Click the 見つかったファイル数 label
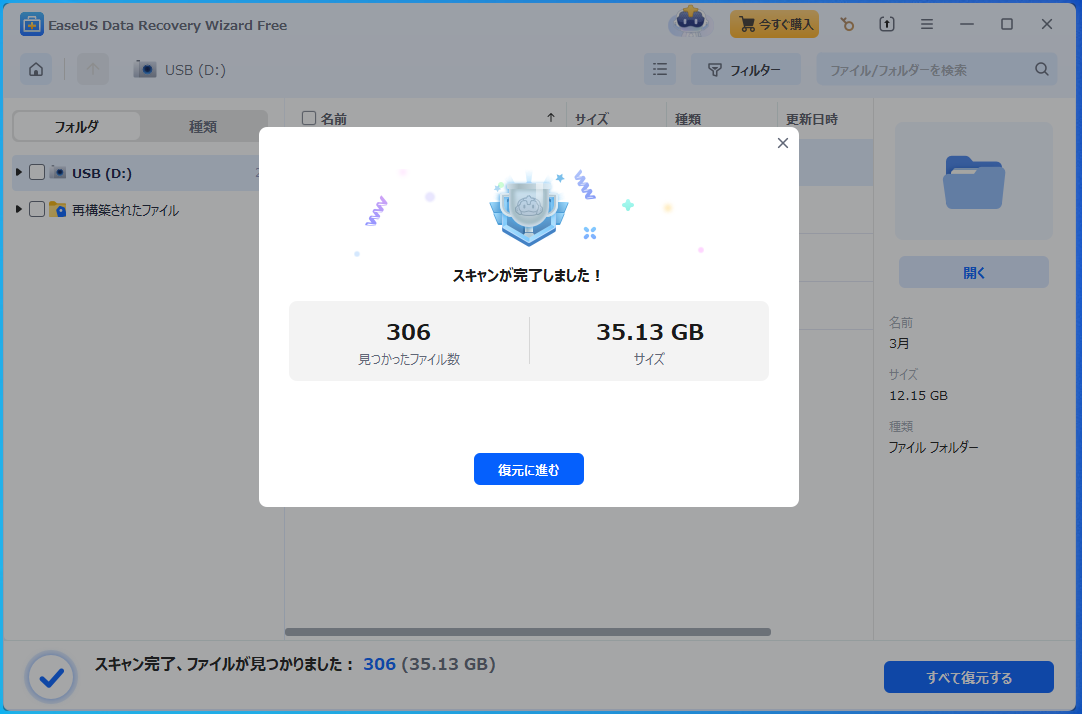1082x714 pixels. (409, 359)
